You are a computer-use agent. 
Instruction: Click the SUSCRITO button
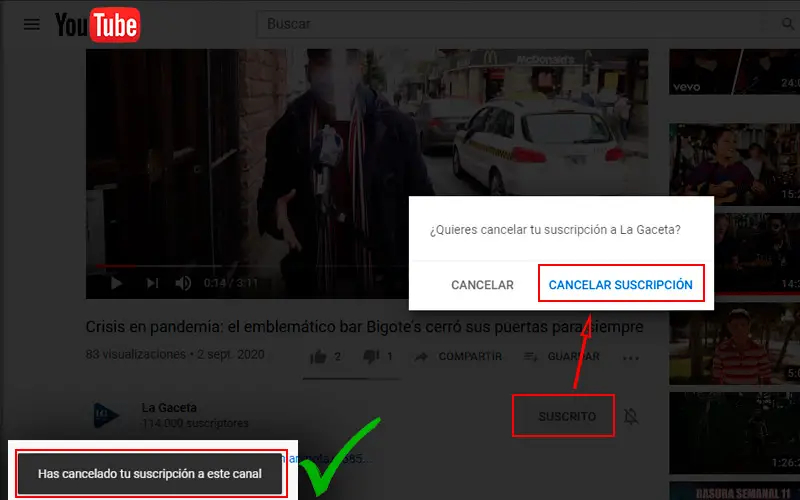(563, 416)
